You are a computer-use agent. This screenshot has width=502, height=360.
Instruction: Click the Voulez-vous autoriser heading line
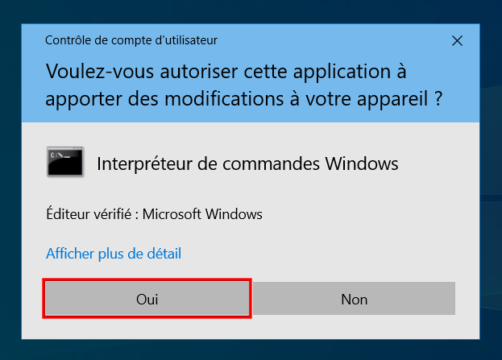[226, 72]
